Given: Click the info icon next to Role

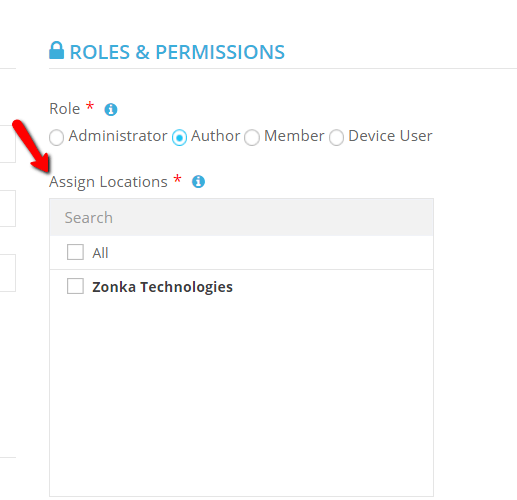Looking at the screenshot, I should click(x=111, y=109).
